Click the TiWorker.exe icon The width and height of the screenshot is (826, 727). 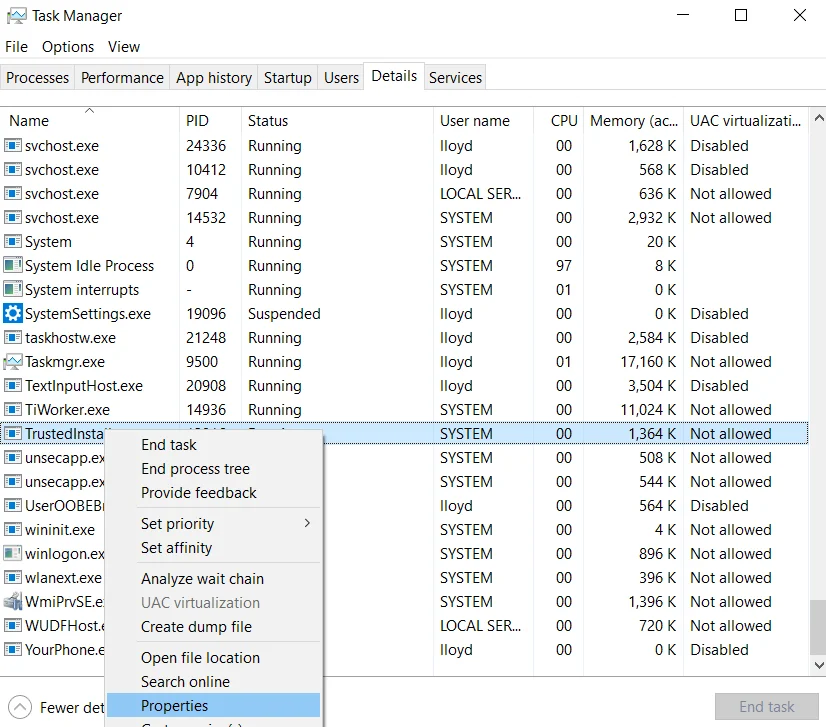point(13,410)
